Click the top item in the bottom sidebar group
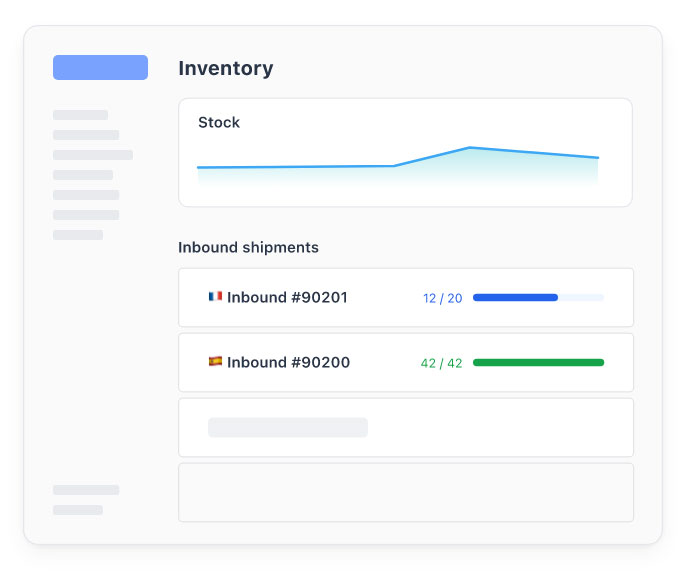This screenshot has height=586, width=682. [x=85, y=490]
